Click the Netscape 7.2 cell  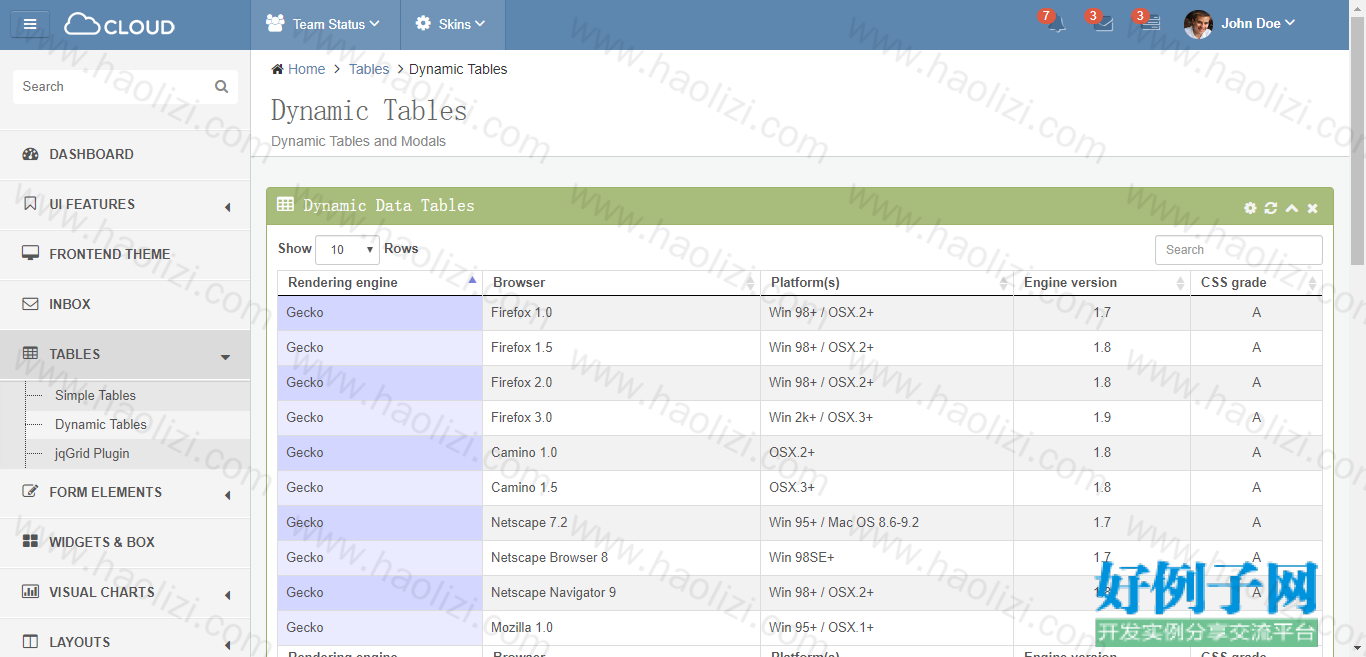621,523
